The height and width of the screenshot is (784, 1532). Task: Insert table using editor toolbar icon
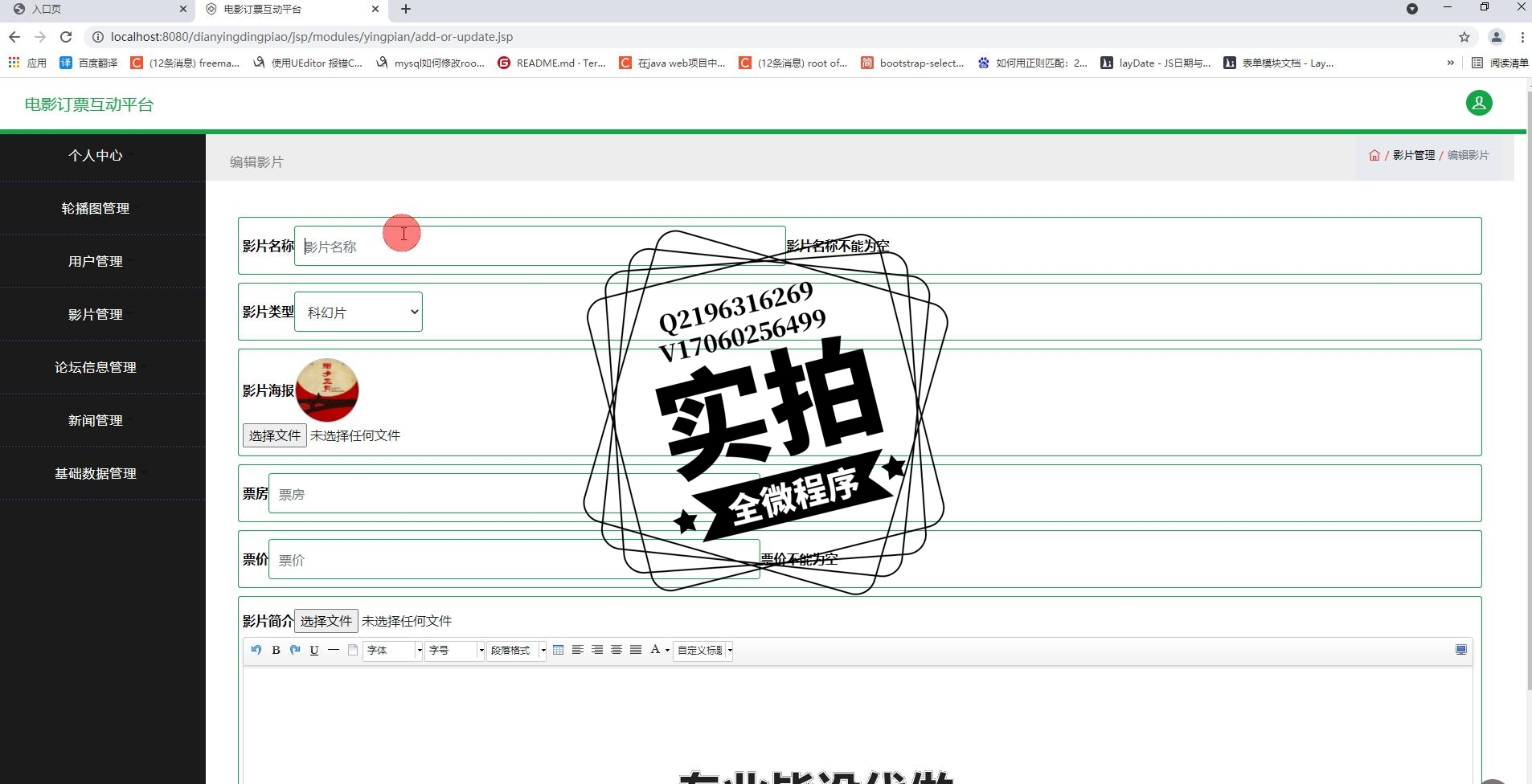pos(559,650)
